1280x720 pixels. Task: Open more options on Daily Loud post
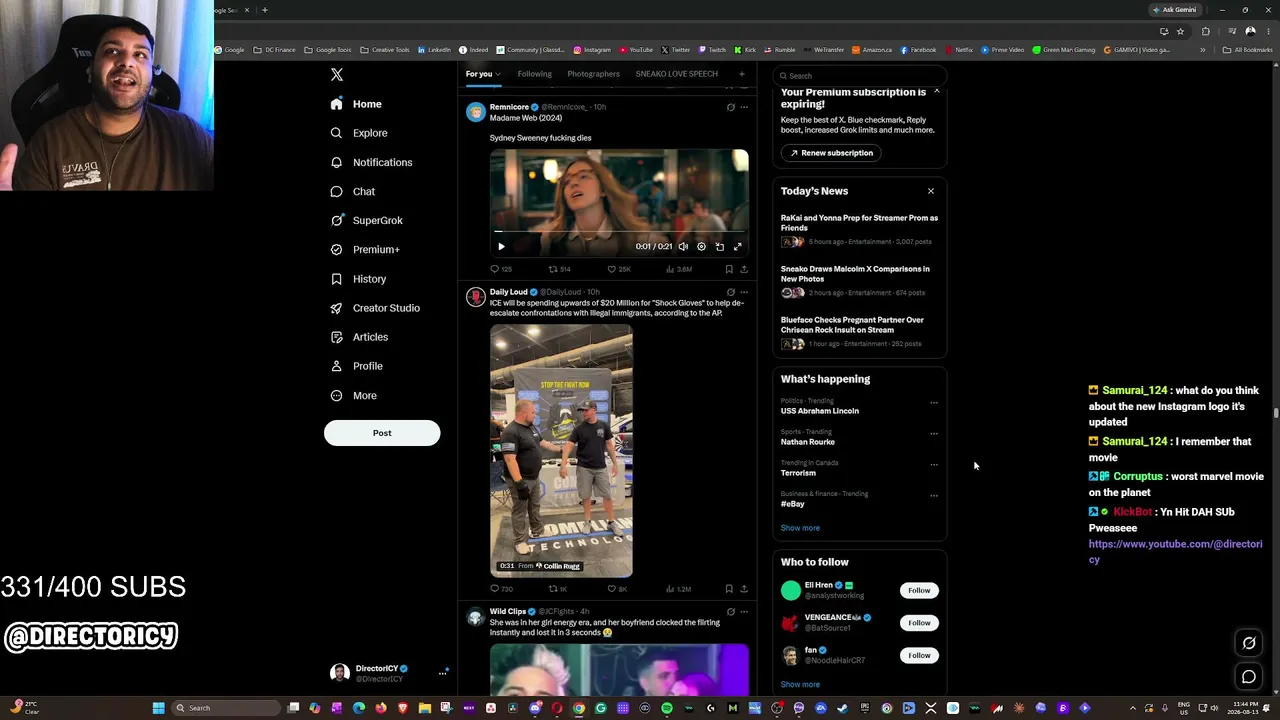[x=743, y=292]
